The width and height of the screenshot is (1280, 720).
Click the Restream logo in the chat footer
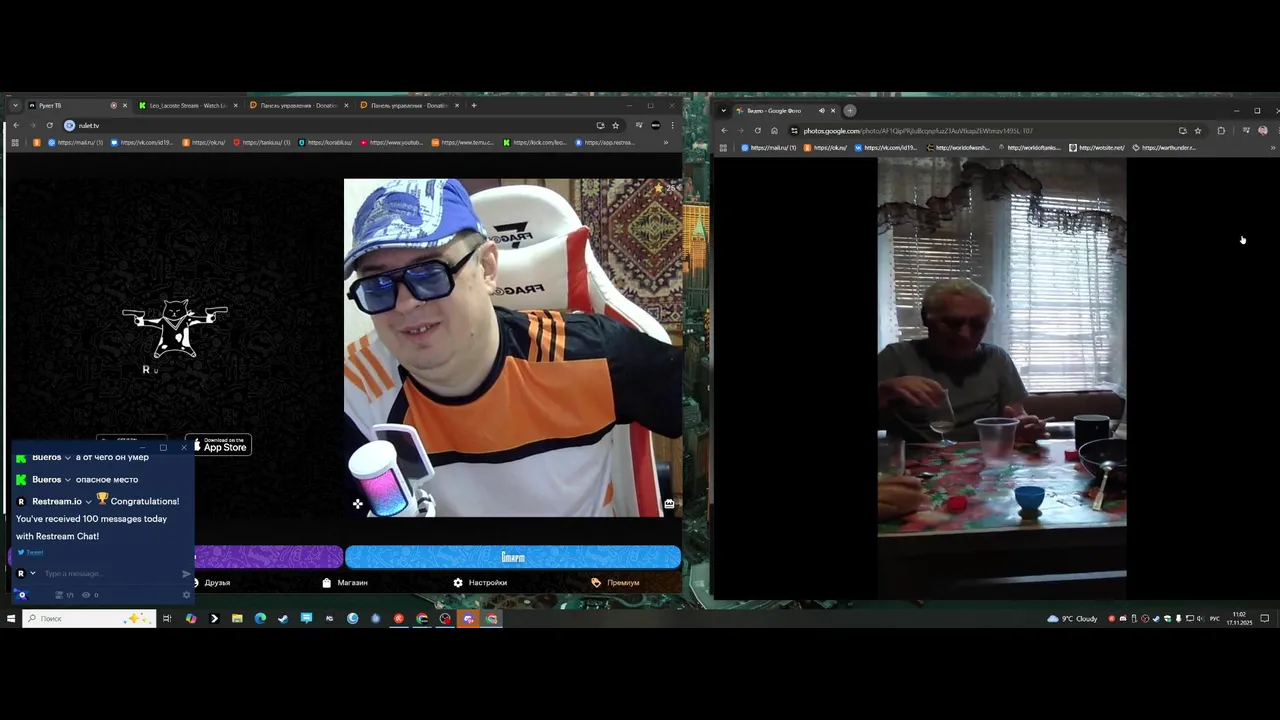point(22,595)
